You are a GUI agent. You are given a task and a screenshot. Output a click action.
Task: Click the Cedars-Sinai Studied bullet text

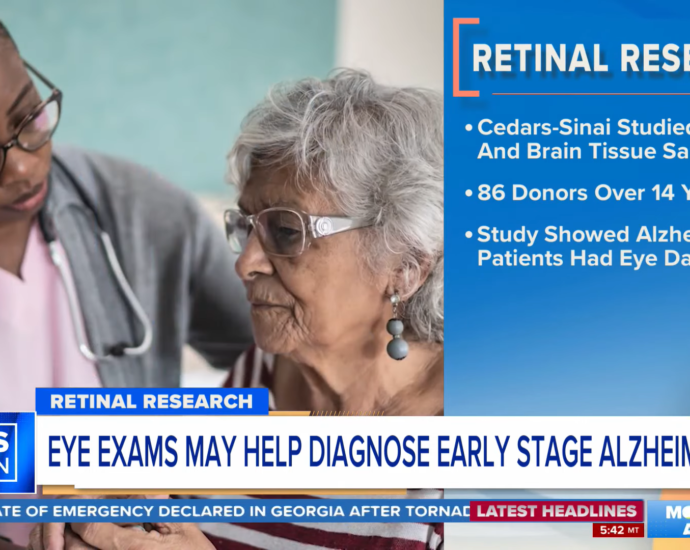pos(584,139)
